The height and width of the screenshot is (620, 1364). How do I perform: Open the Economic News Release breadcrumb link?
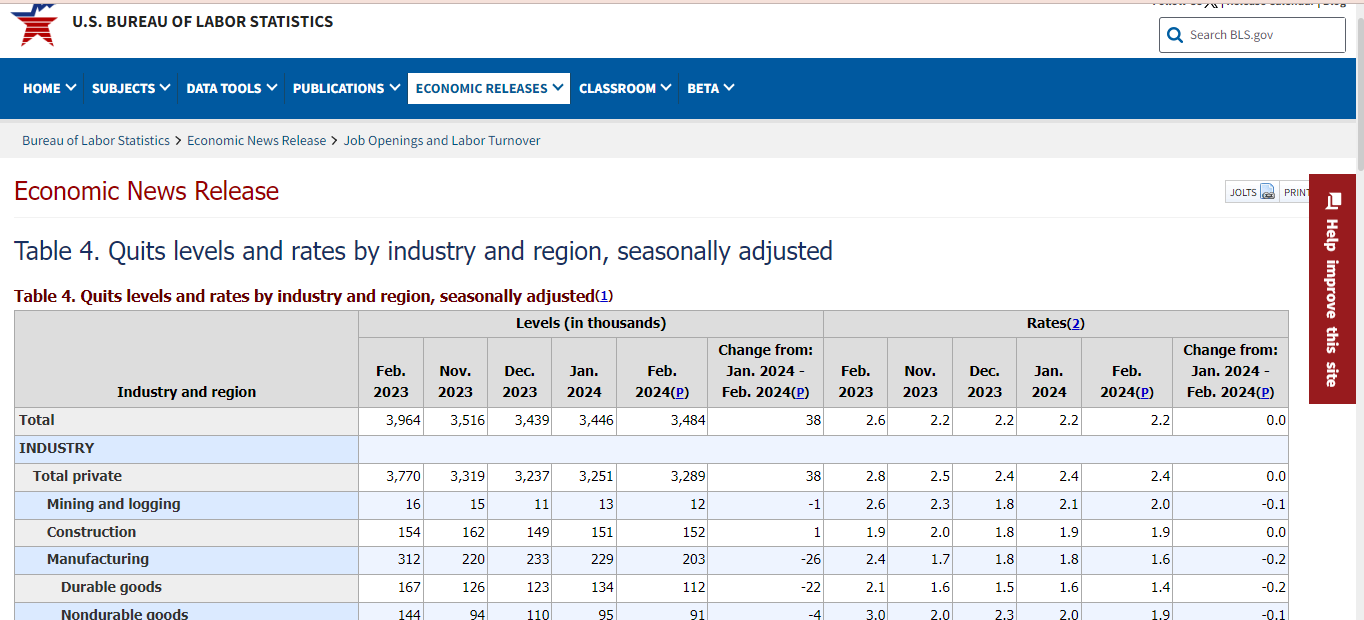(x=256, y=141)
